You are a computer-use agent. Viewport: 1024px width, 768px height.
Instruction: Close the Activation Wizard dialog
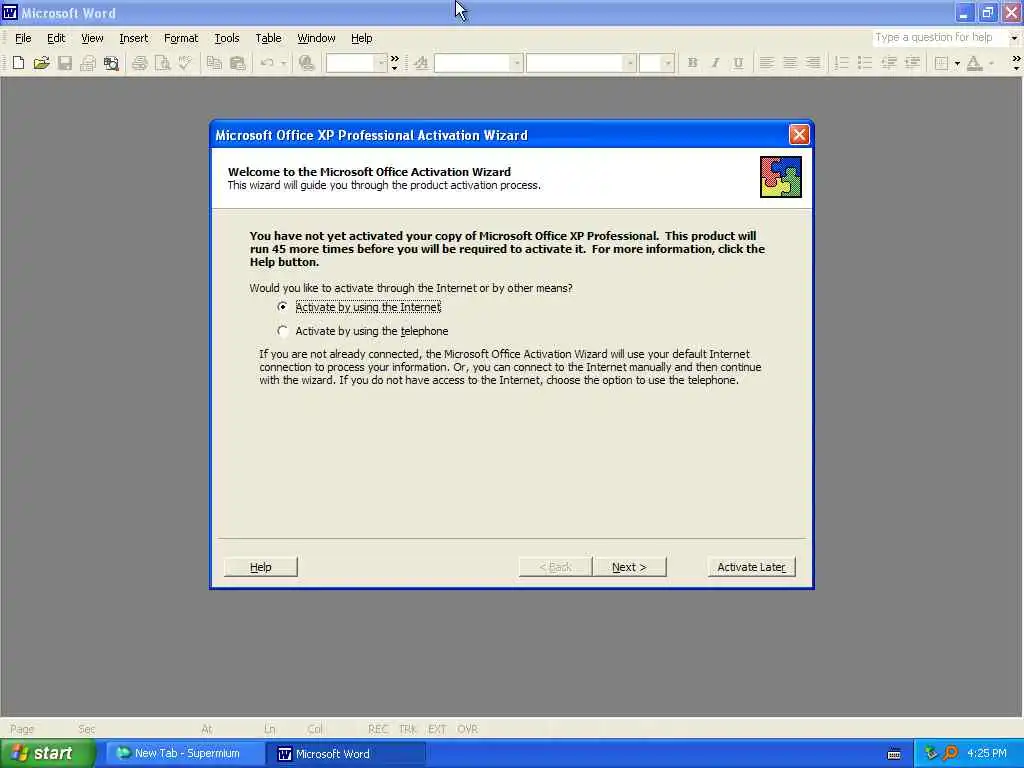[x=799, y=135]
